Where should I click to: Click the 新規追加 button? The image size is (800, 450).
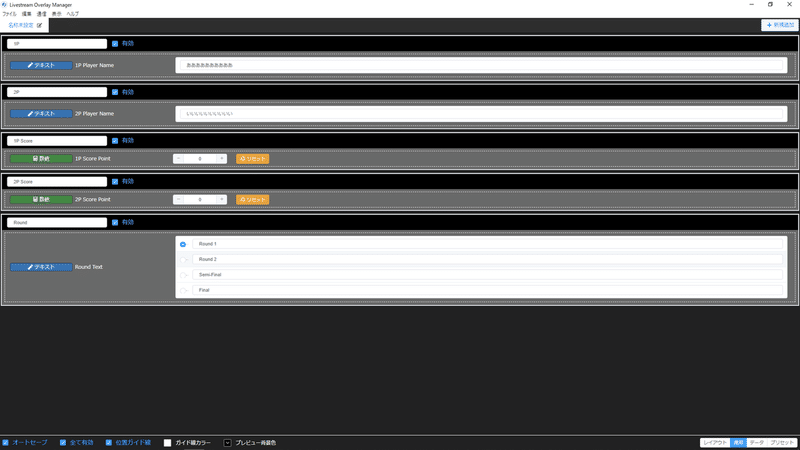(780, 25)
